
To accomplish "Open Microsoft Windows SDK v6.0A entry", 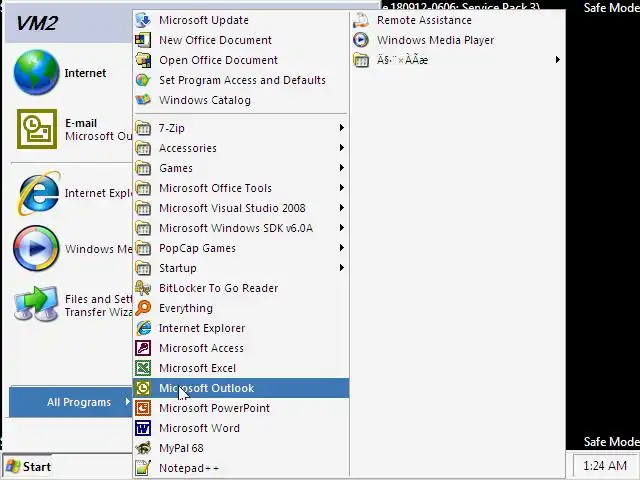I will (x=241, y=228).
